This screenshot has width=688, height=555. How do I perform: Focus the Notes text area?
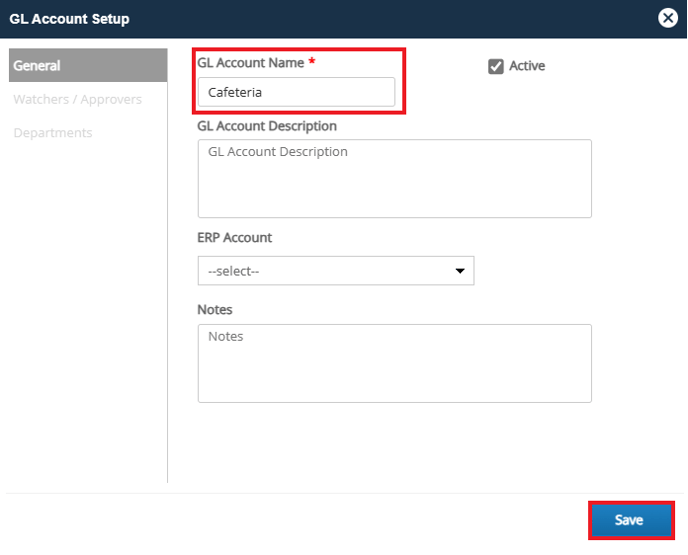pos(394,363)
